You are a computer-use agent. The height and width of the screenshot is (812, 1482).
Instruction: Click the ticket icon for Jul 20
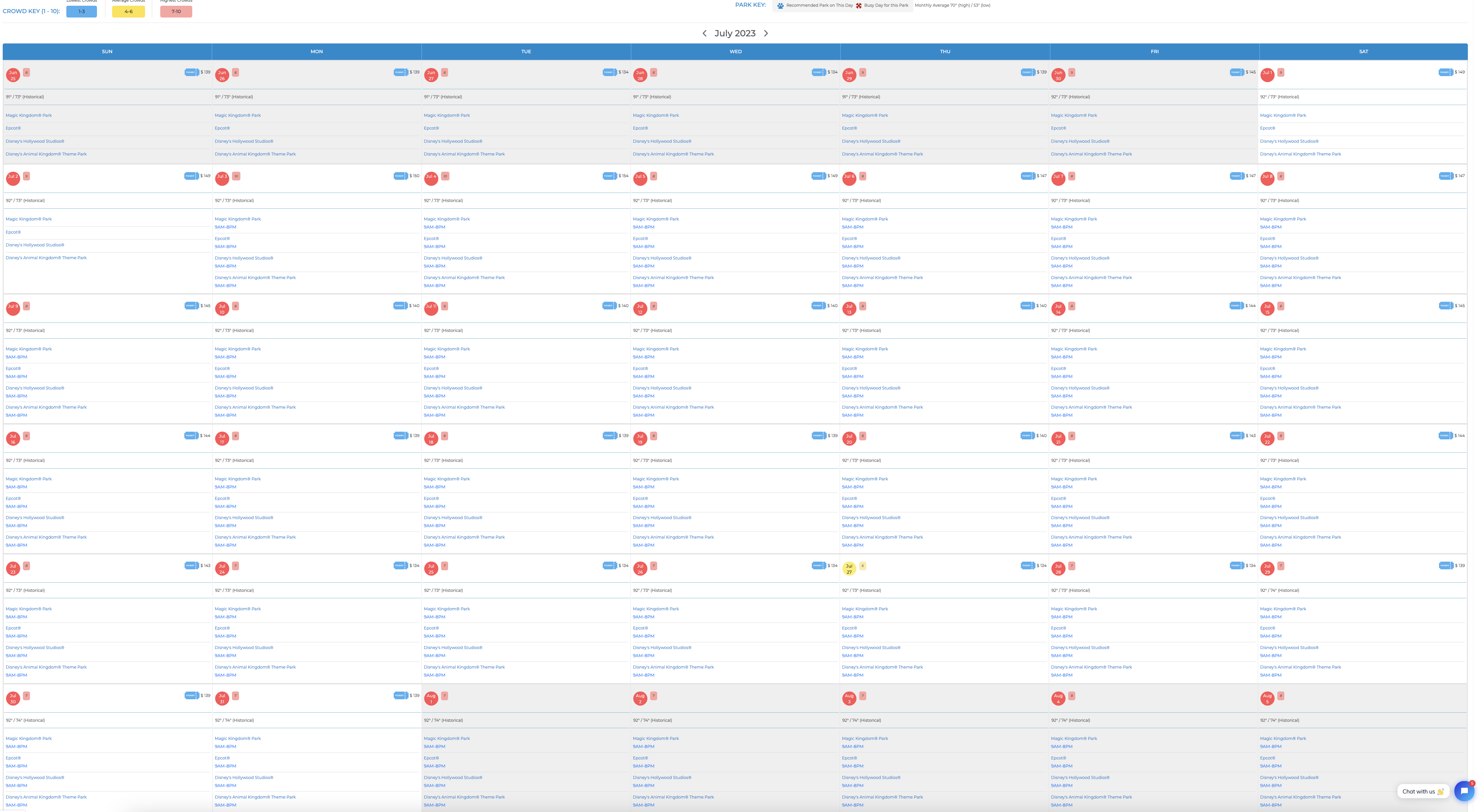[1028, 436]
